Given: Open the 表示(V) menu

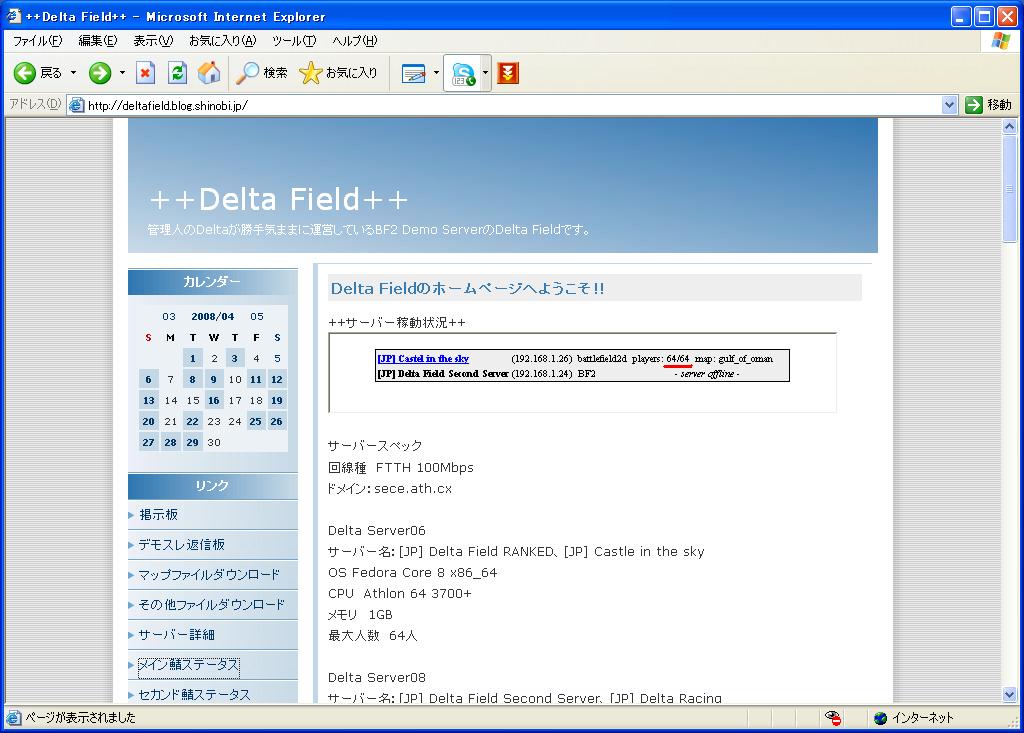Looking at the screenshot, I should click(153, 41).
